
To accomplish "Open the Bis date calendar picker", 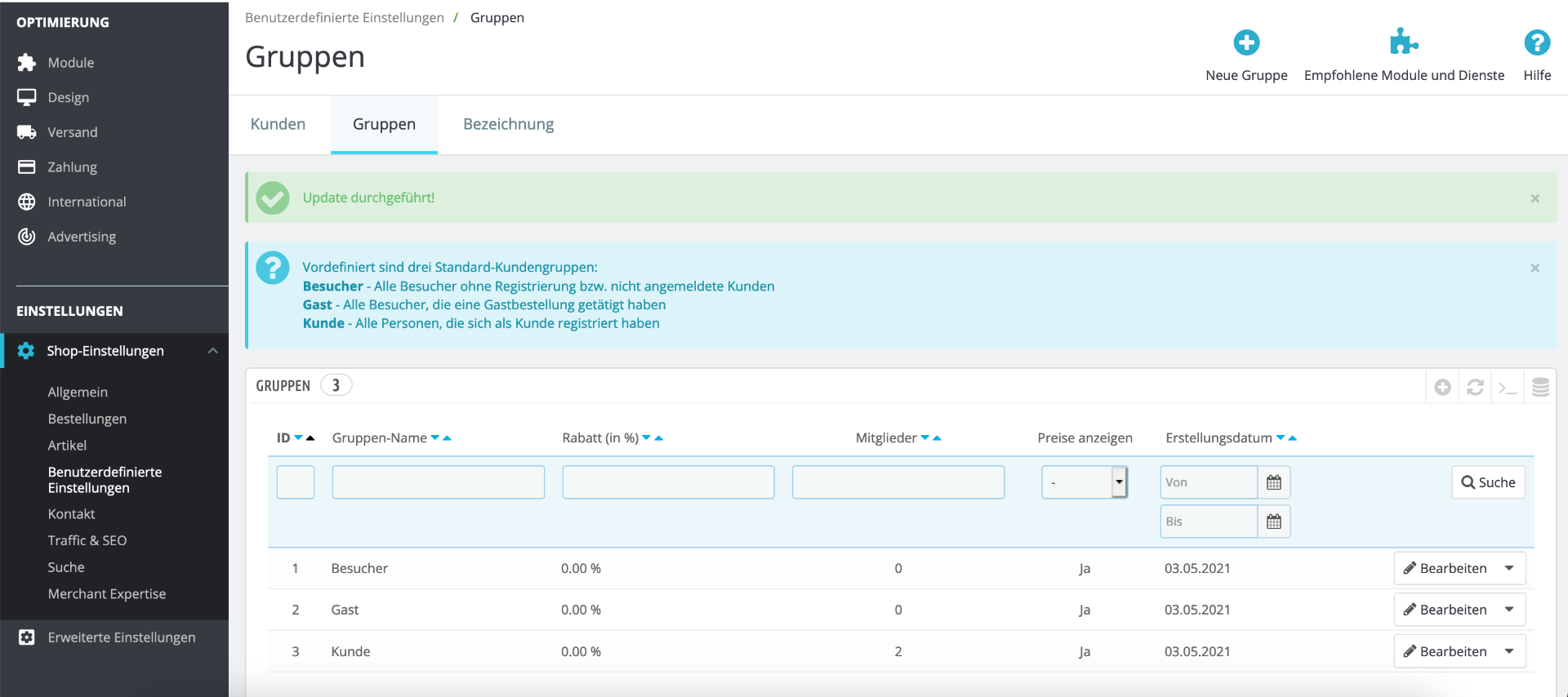I will click(x=1274, y=522).
